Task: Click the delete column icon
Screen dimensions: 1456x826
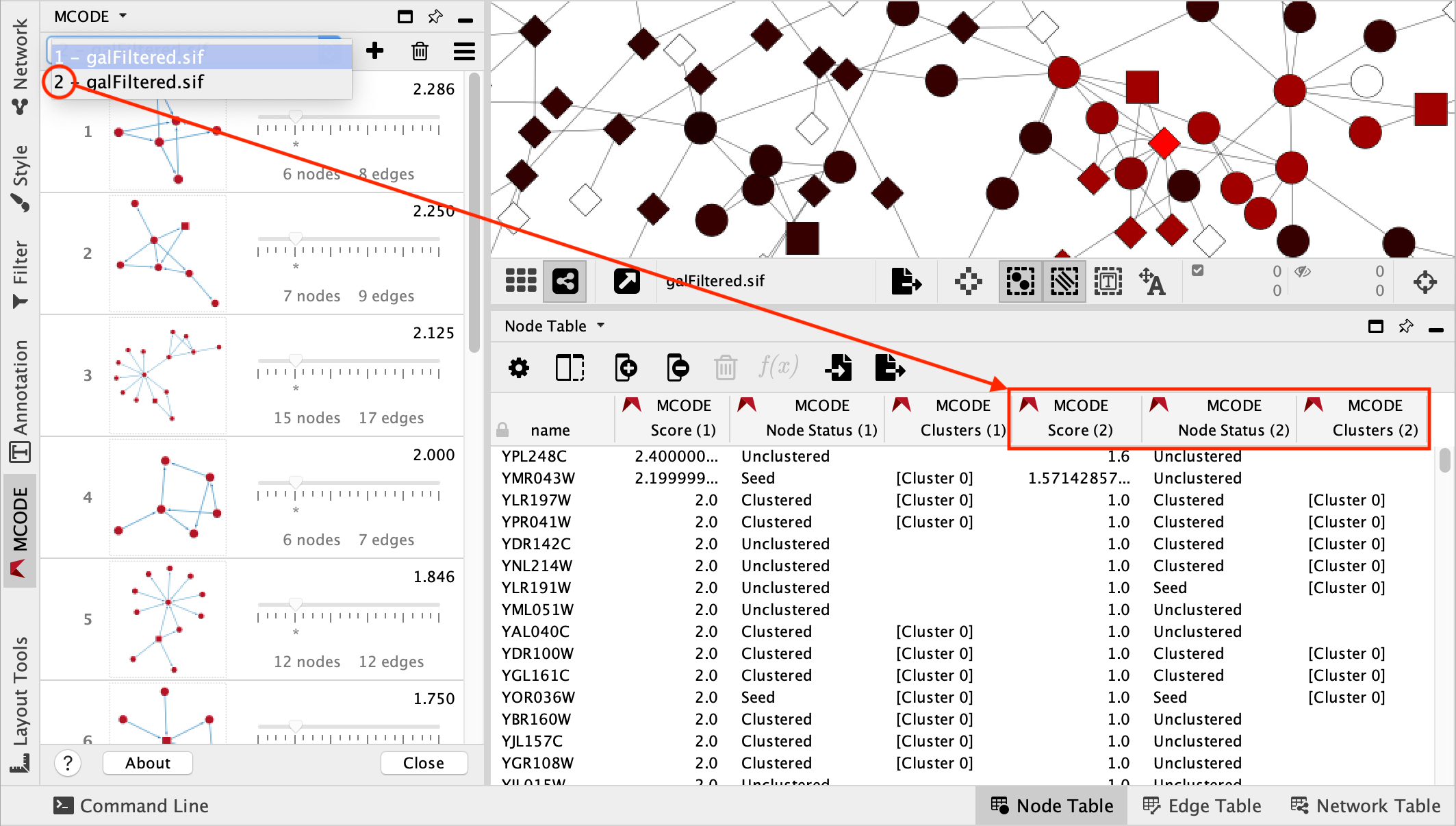Action: (x=677, y=368)
